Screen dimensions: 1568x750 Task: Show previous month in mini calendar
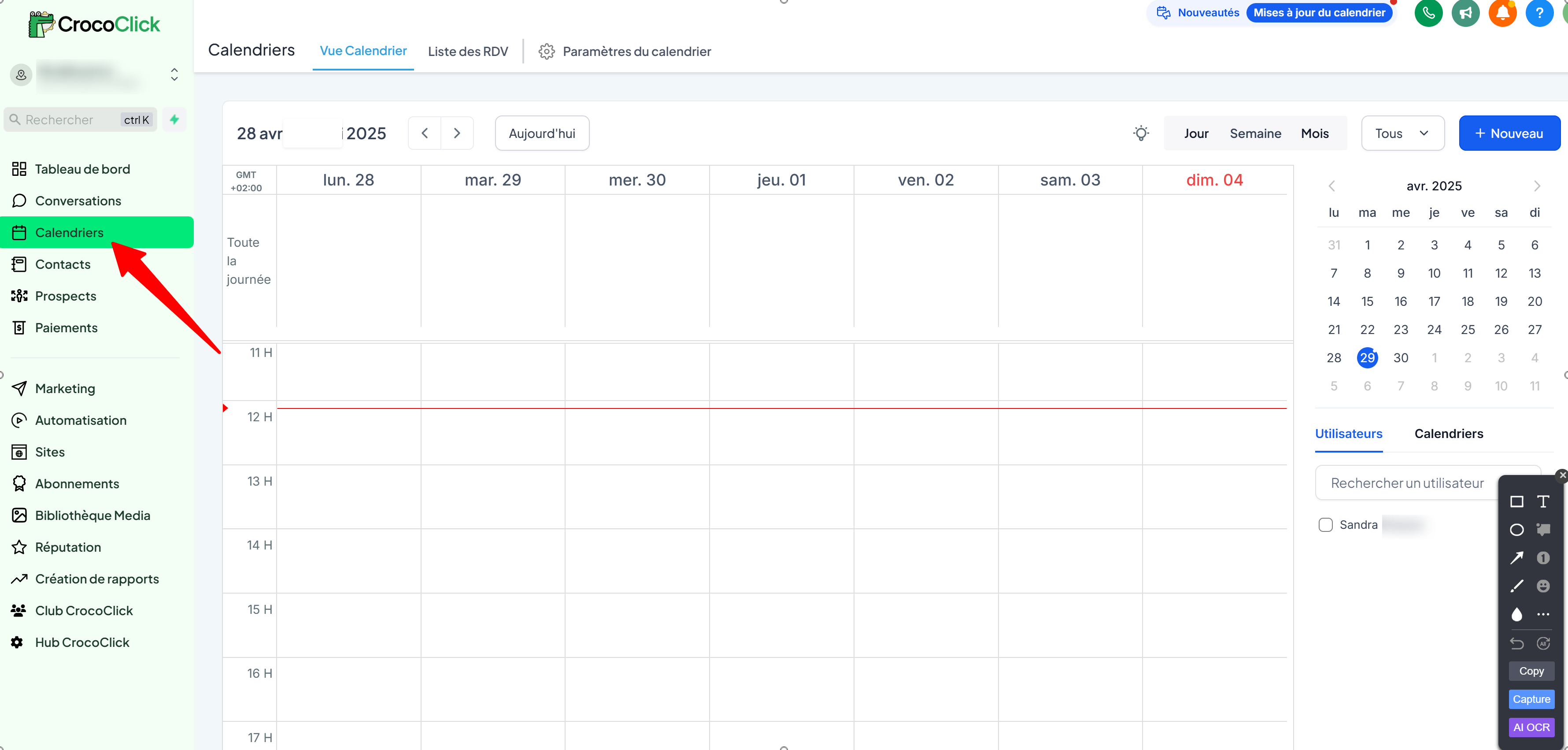[1332, 186]
